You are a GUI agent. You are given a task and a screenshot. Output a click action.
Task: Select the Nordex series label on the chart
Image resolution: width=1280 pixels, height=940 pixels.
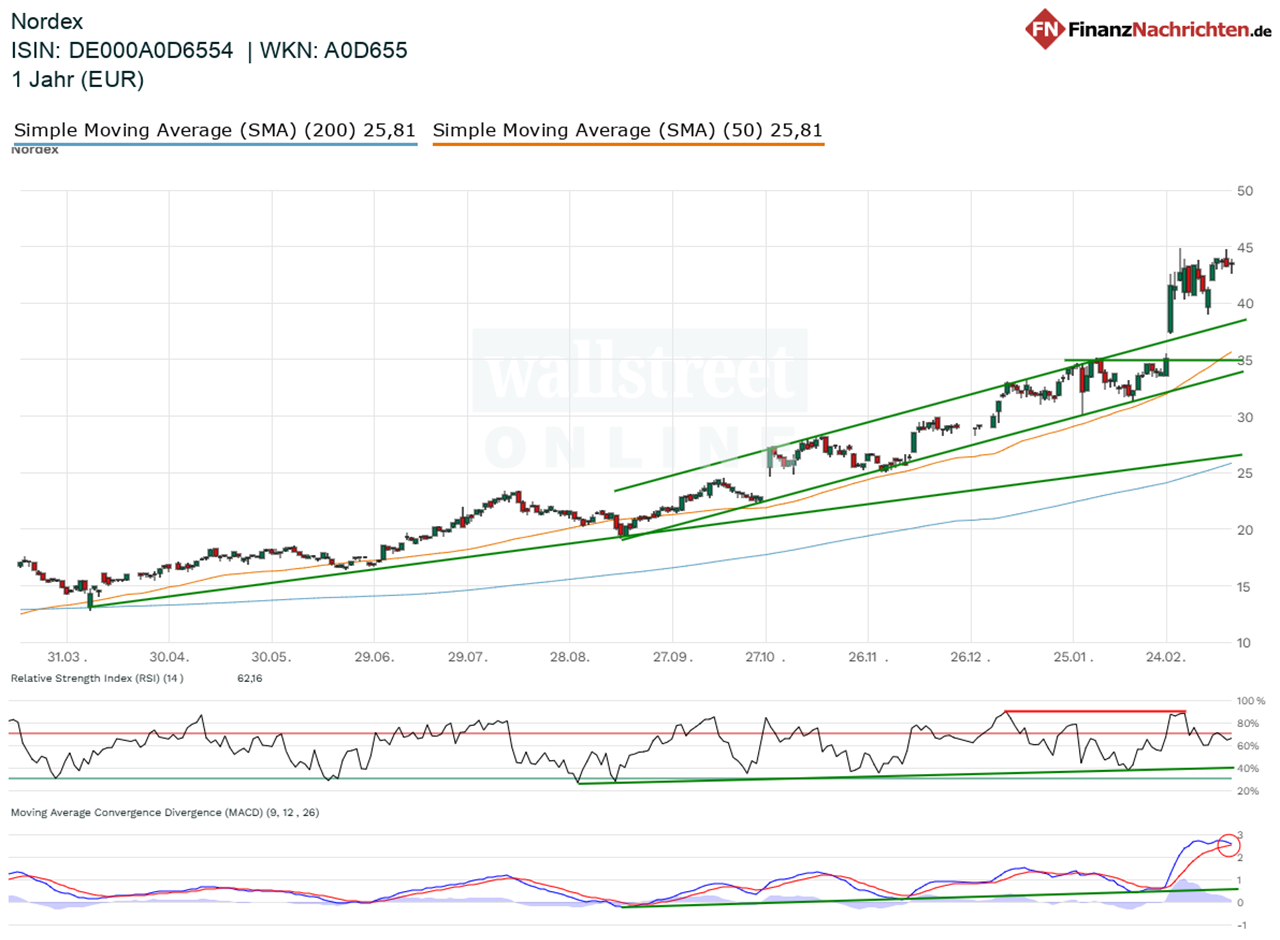point(35,150)
